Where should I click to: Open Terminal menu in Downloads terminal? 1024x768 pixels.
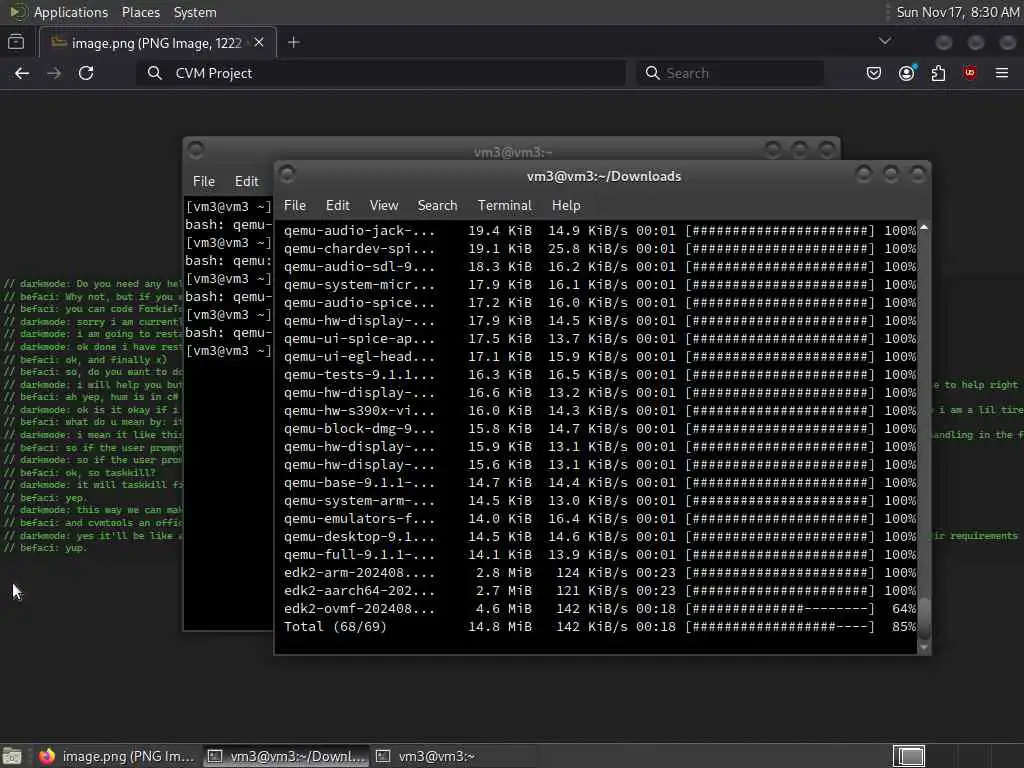coord(505,206)
